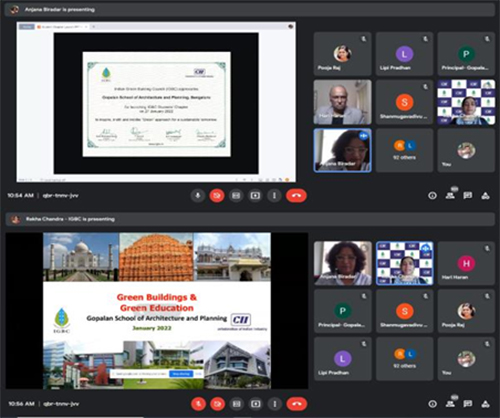The image size is (500, 418).
Task: Select Hari Haran 'H' avatar tile in lower meeting
Action: (x=466, y=263)
